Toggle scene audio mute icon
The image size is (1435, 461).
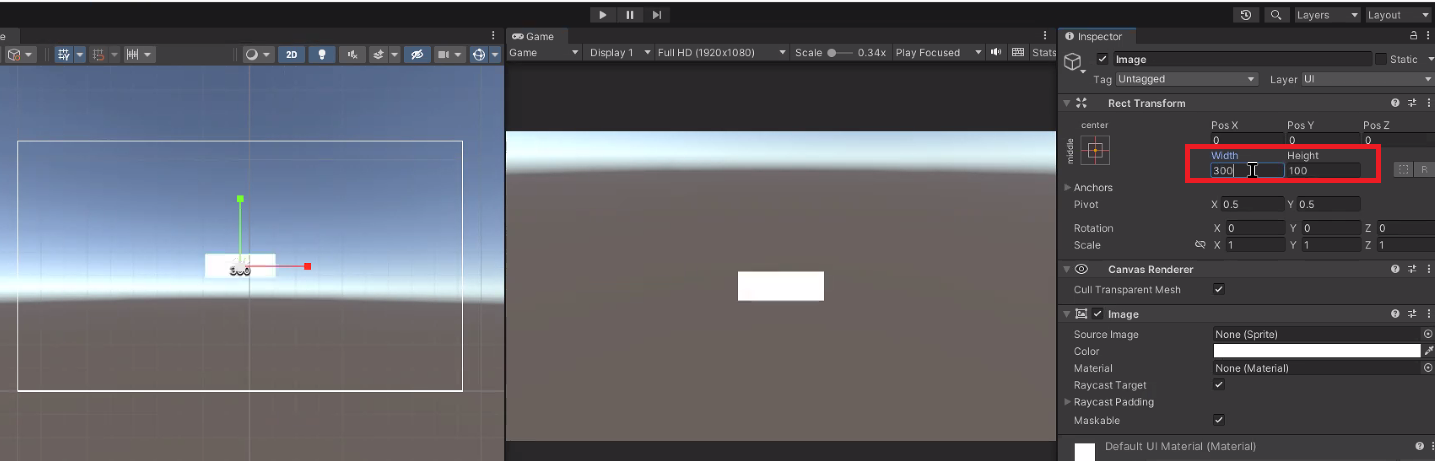351,55
